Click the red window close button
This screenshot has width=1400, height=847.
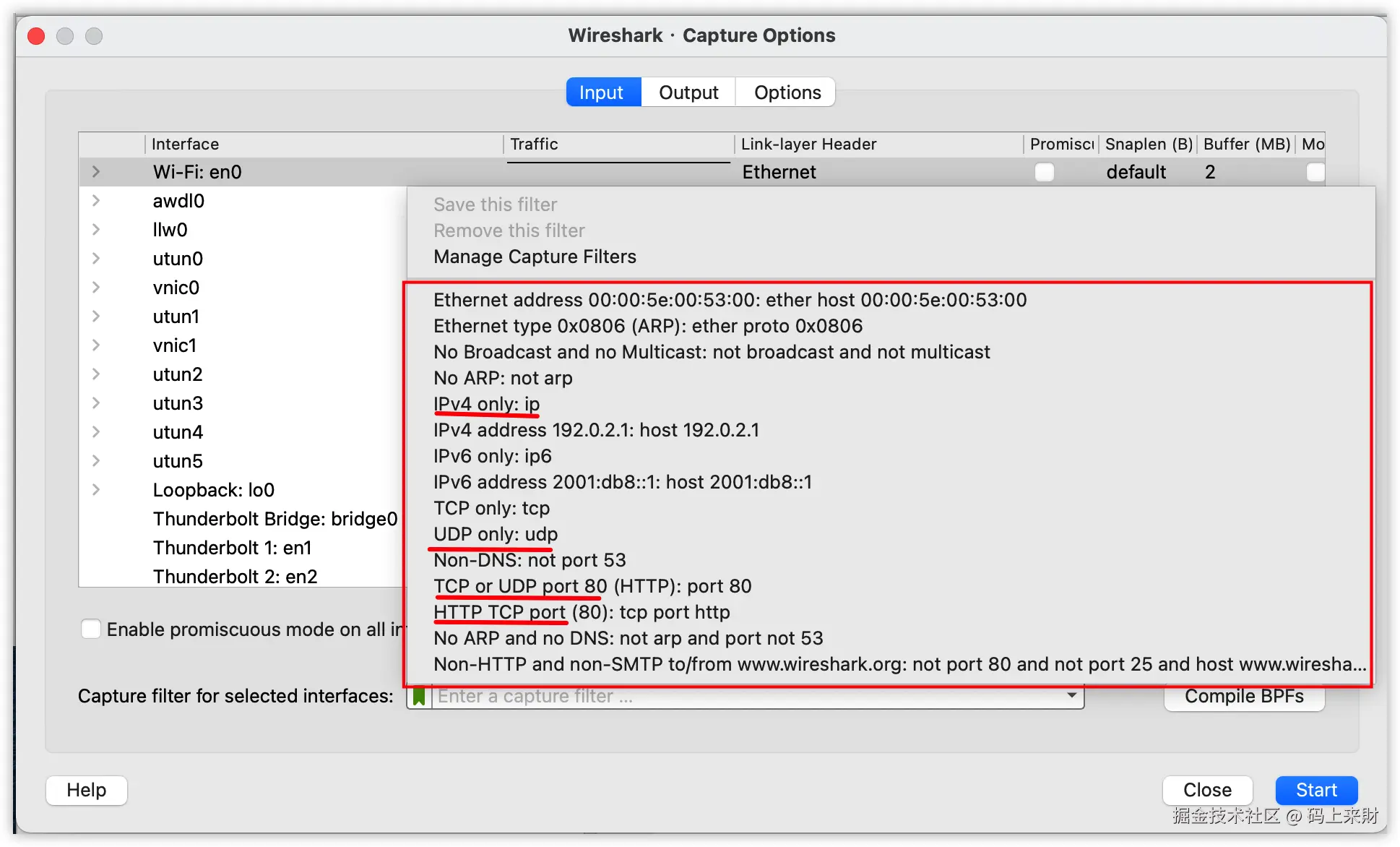[x=36, y=35]
